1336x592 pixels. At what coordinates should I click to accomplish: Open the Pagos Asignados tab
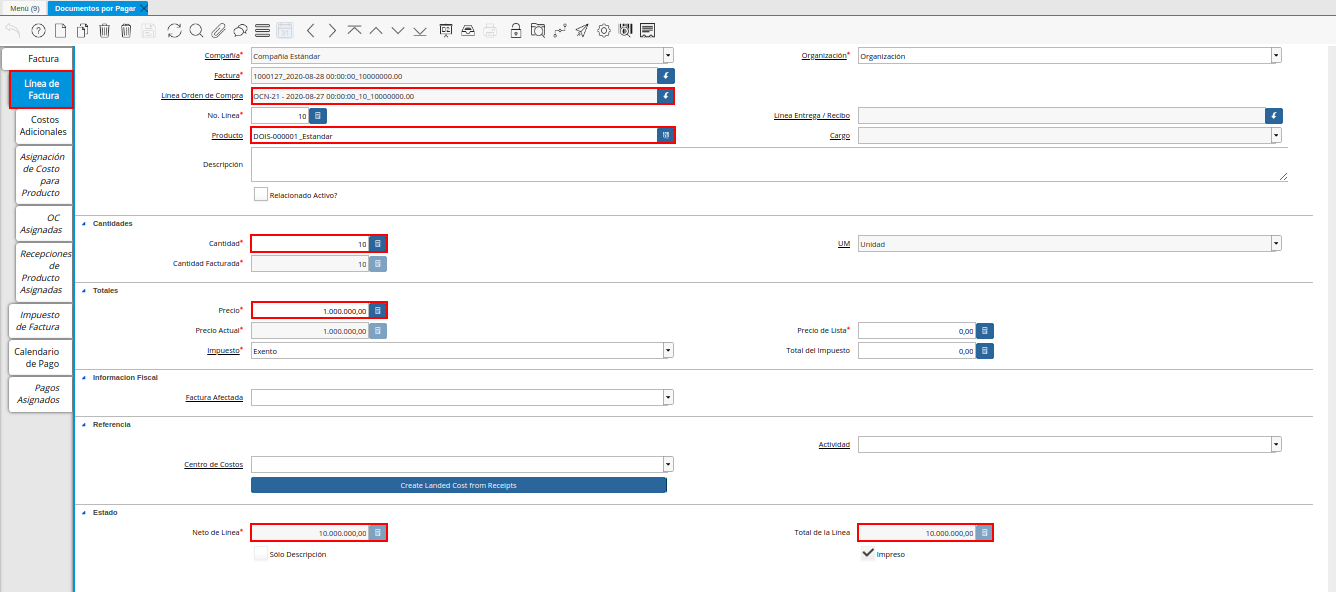pyautogui.click(x=41, y=394)
